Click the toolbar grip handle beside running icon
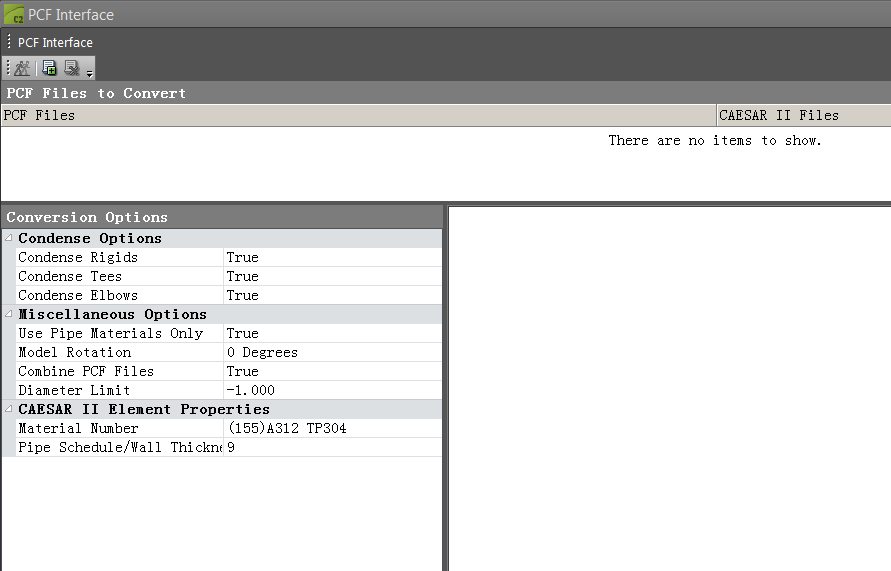 pyautogui.click(x=8, y=68)
